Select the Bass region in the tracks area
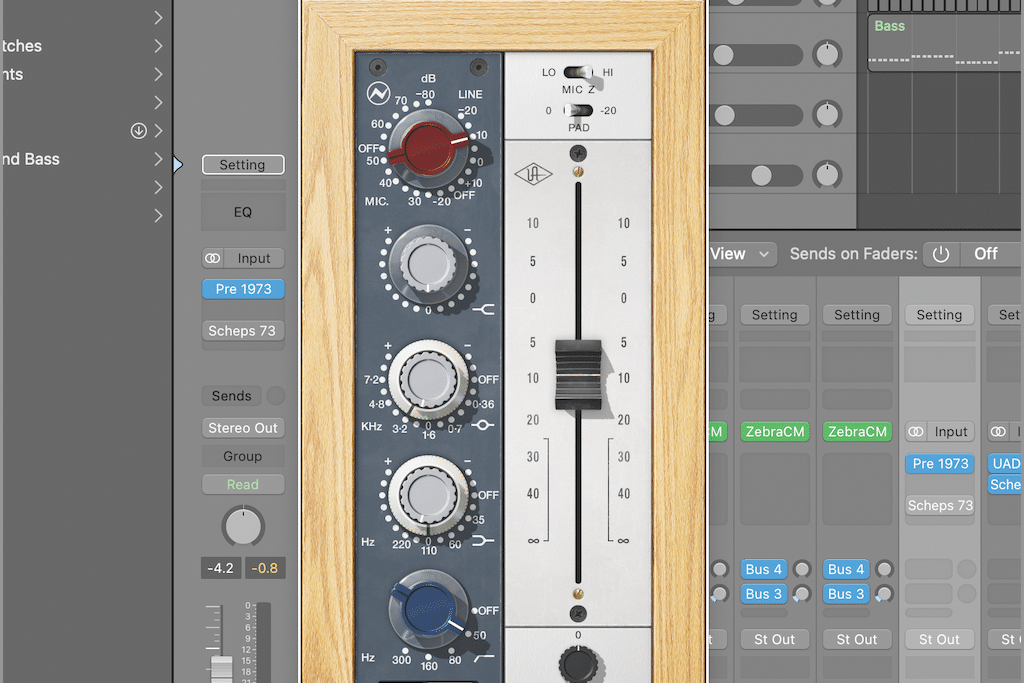Image resolution: width=1024 pixels, height=683 pixels. [946, 43]
